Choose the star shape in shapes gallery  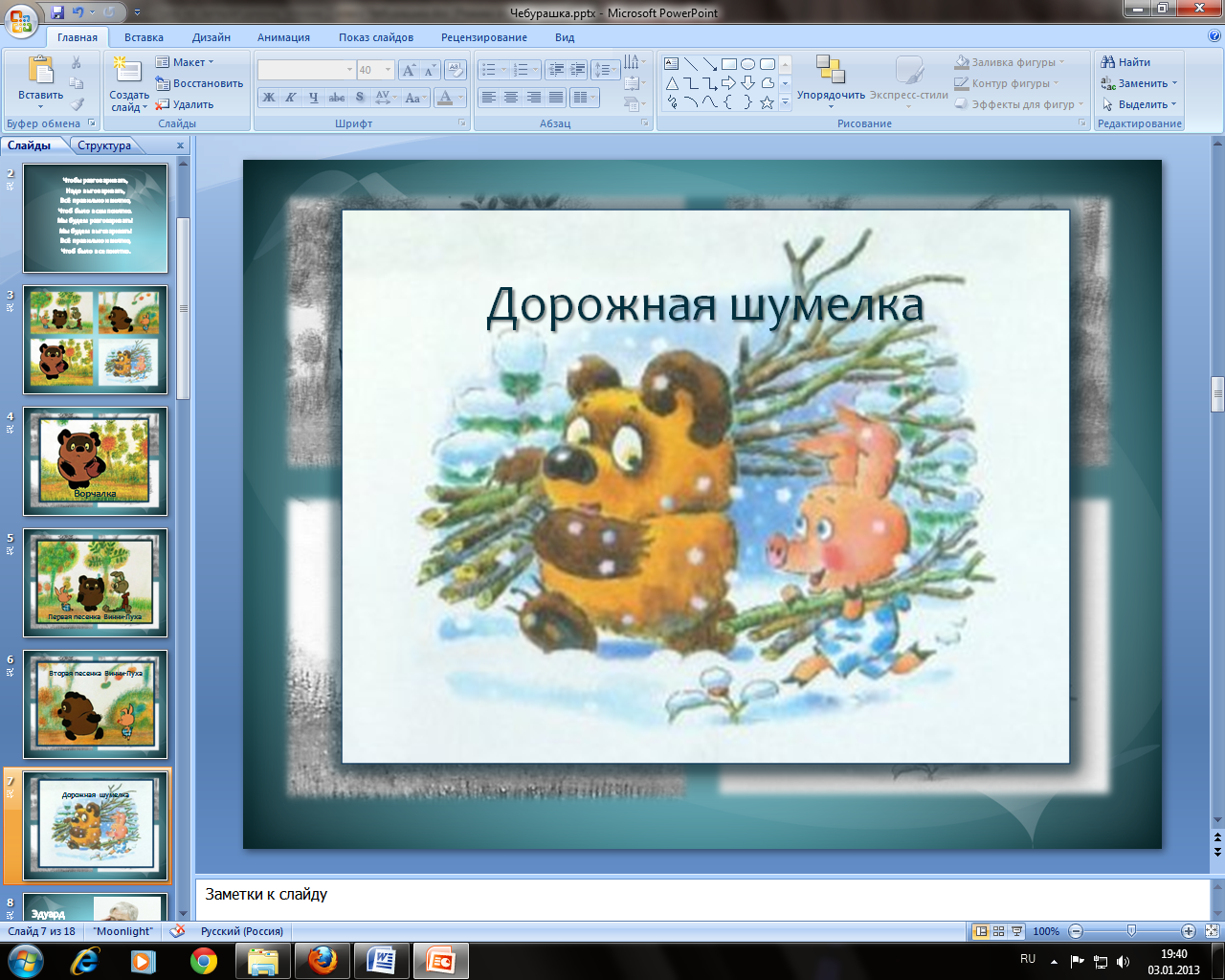pyautogui.click(x=767, y=102)
